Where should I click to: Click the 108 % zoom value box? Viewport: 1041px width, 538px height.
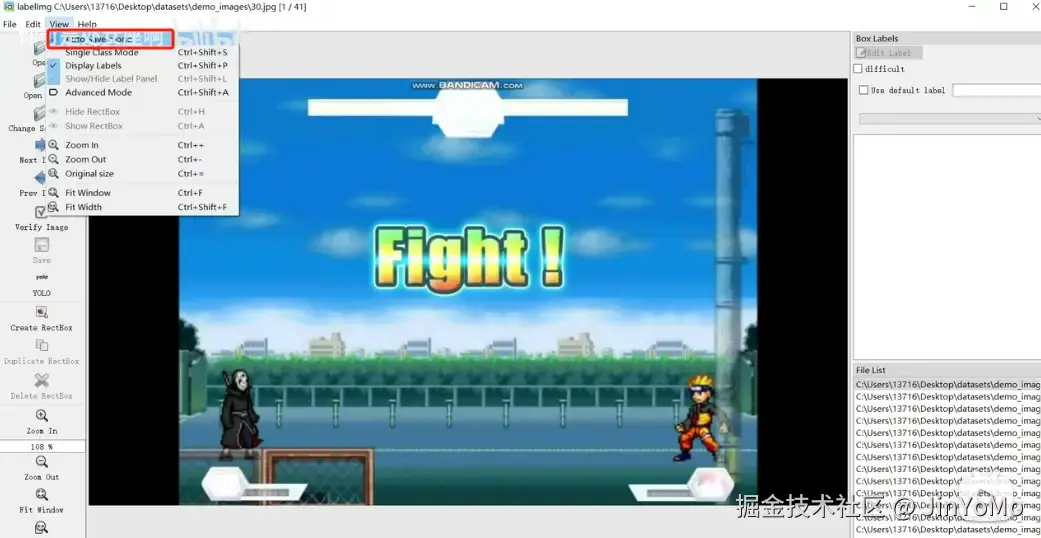click(42, 447)
